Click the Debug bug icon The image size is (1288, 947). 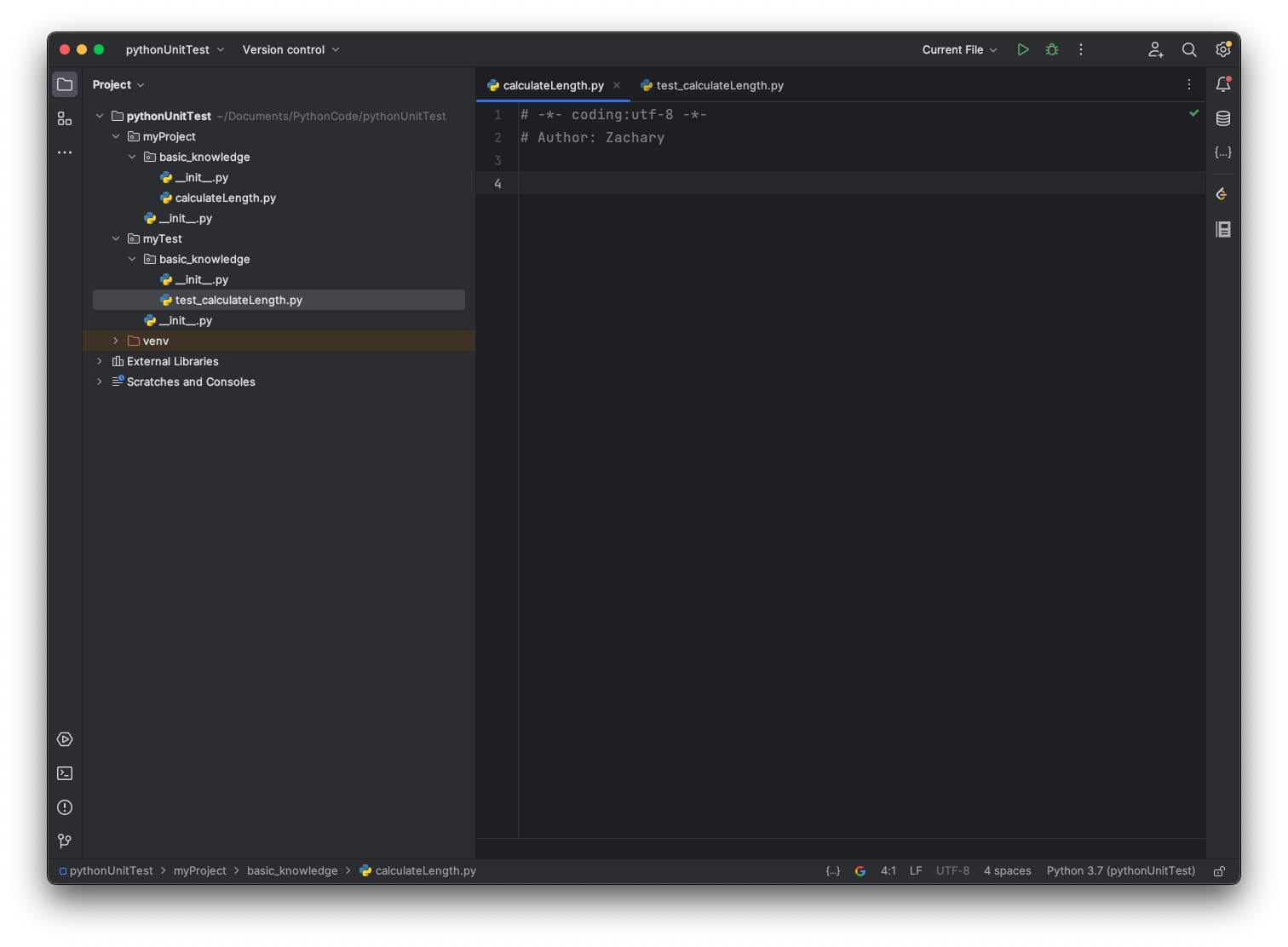click(1052, 49)
